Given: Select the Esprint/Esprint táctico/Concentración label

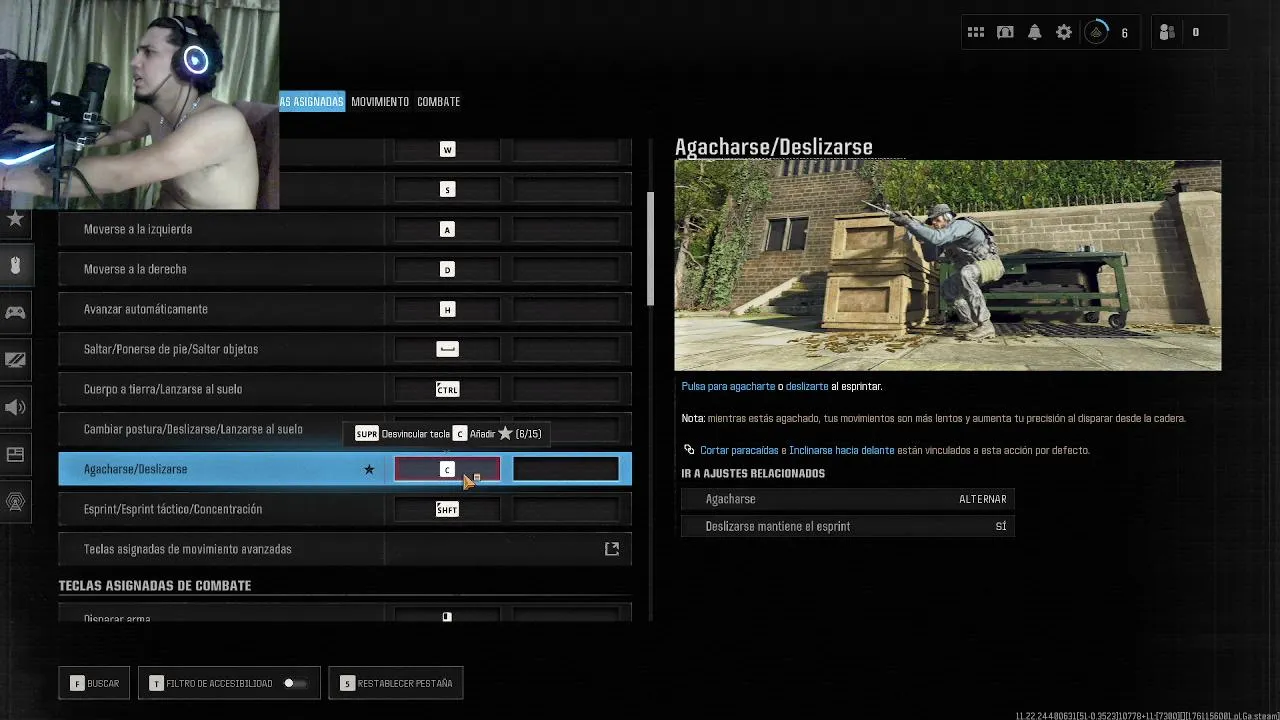Looking at the screenshot, I should coord(173,509).
